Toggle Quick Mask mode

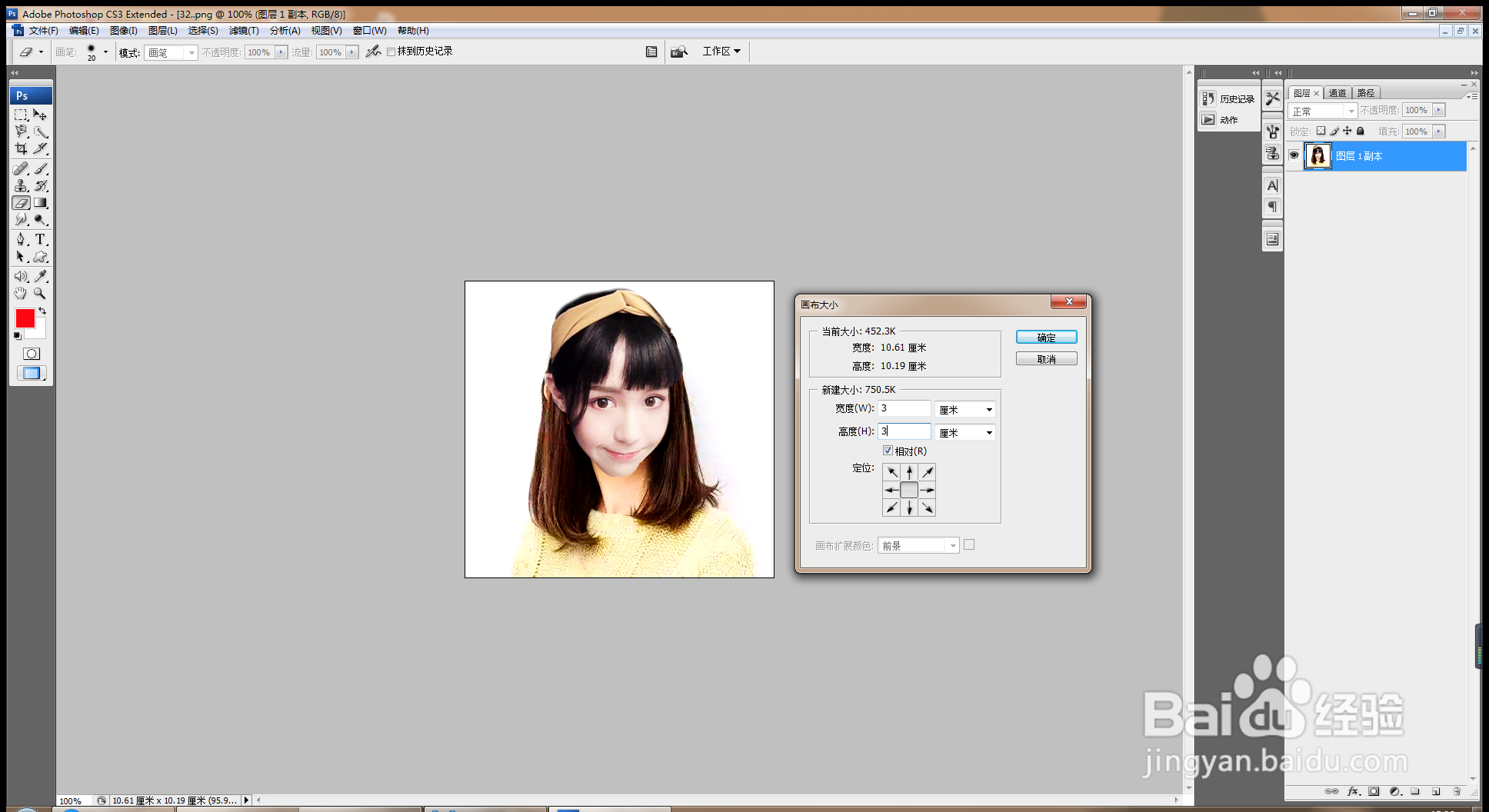click(x=32, y=354)
